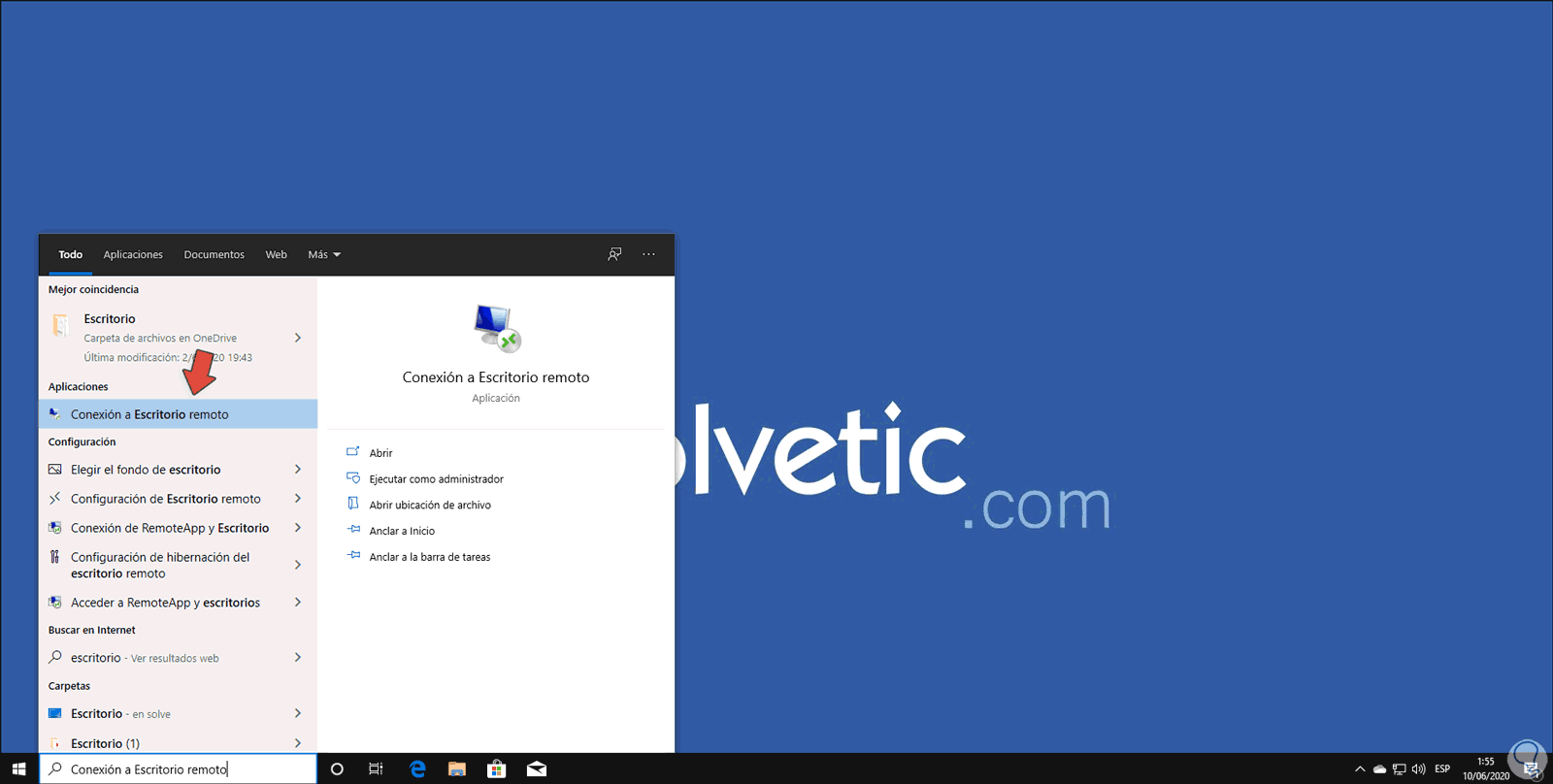Viewport: 1553px width, 784px height.
Task: Expand arrow for Acceder a RemoteApp y escritorios
Action: pos(298,603)
